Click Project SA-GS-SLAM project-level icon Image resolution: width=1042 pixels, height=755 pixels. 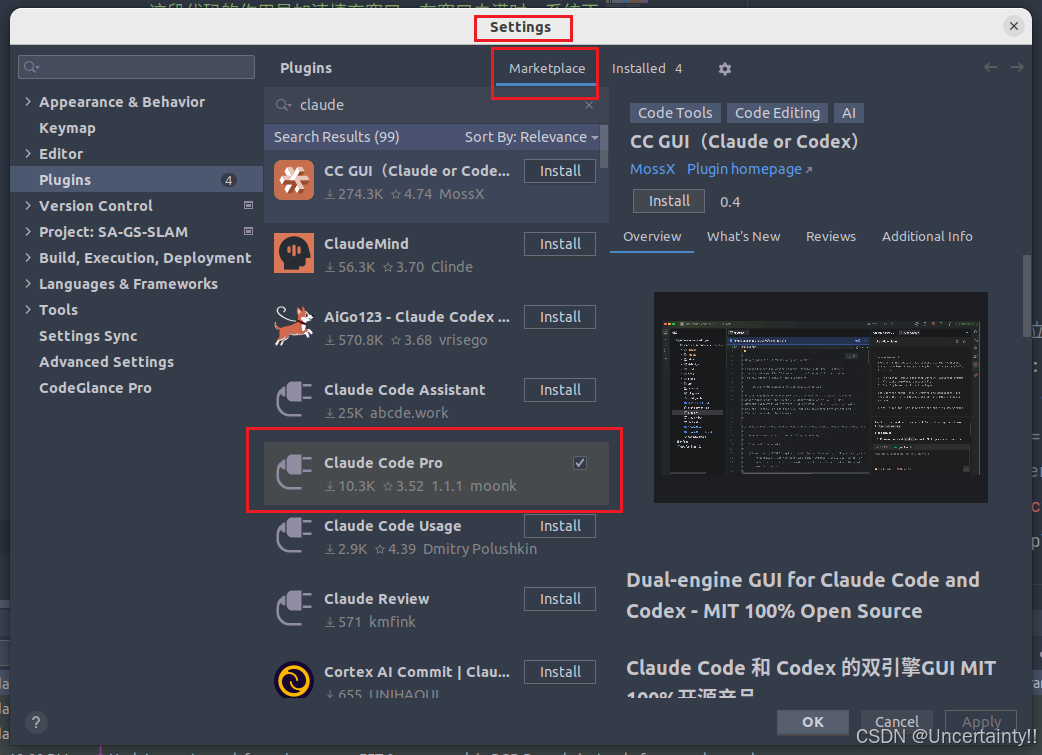click(x=249, y=231)
